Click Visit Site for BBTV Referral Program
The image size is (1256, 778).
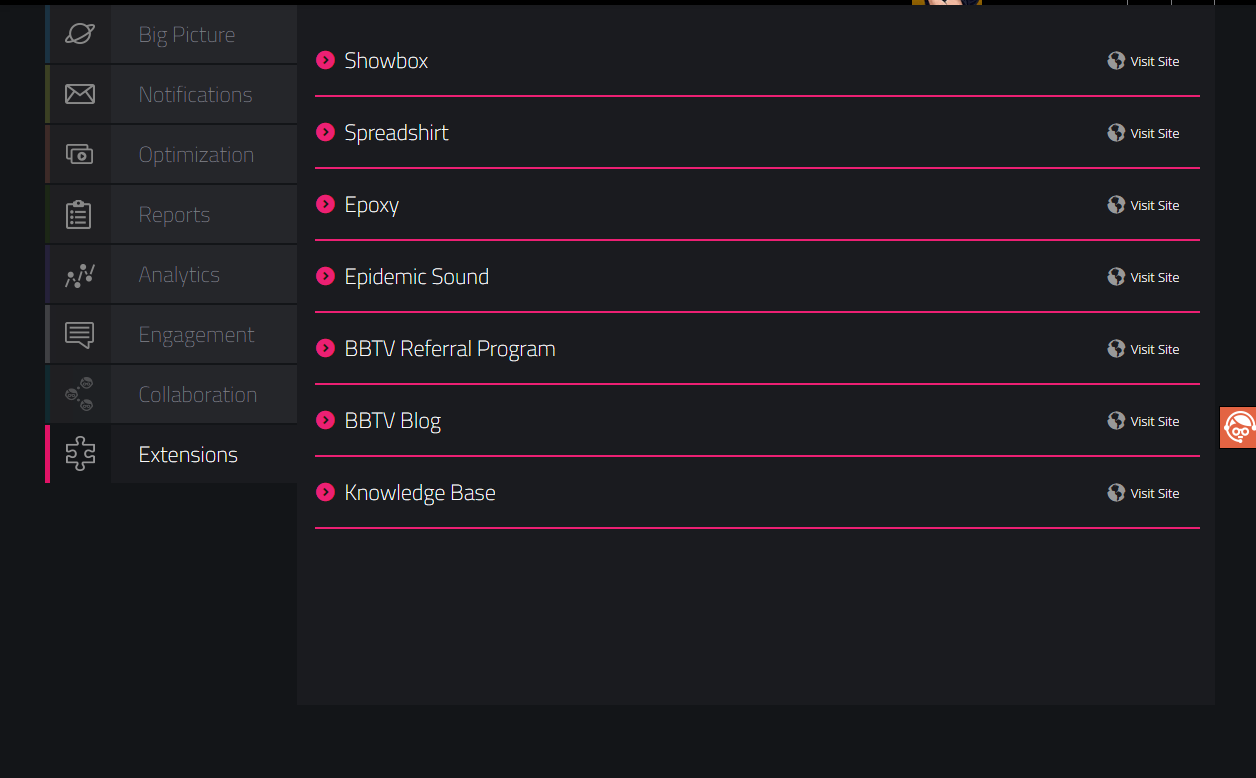pos(1154,349)
